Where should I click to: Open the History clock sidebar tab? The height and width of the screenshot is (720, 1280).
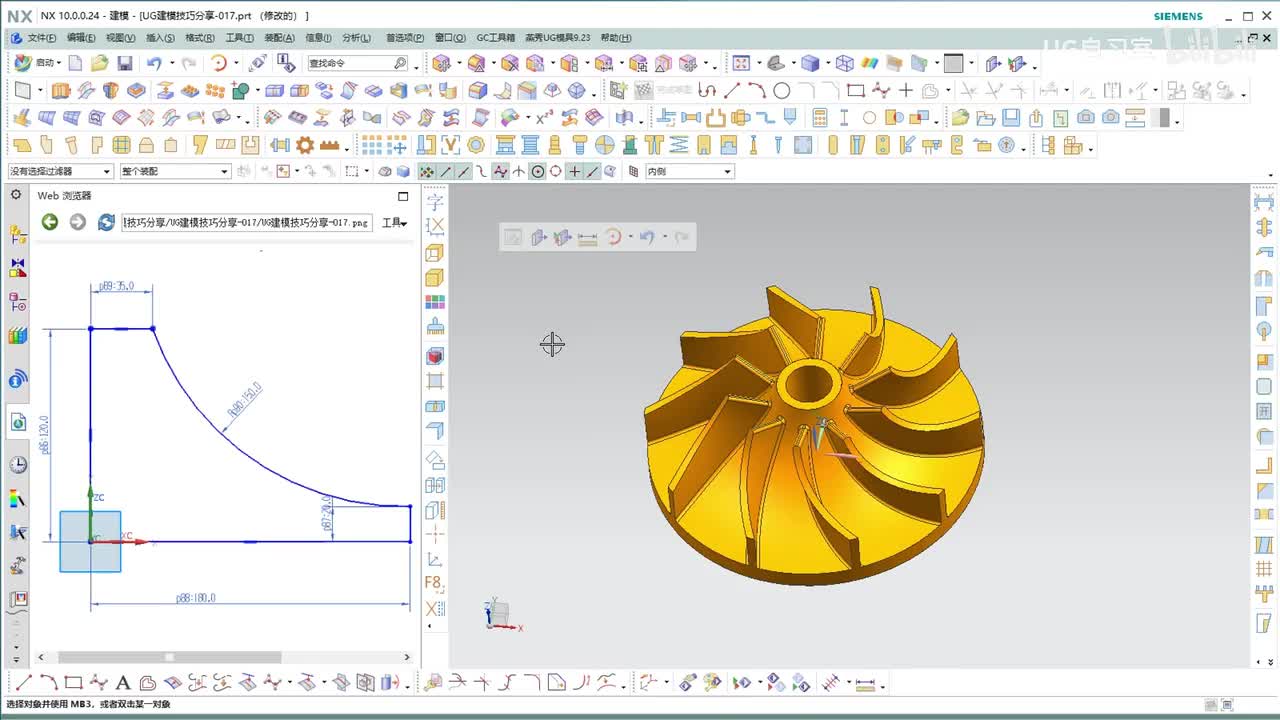click(x=17, y=465)
